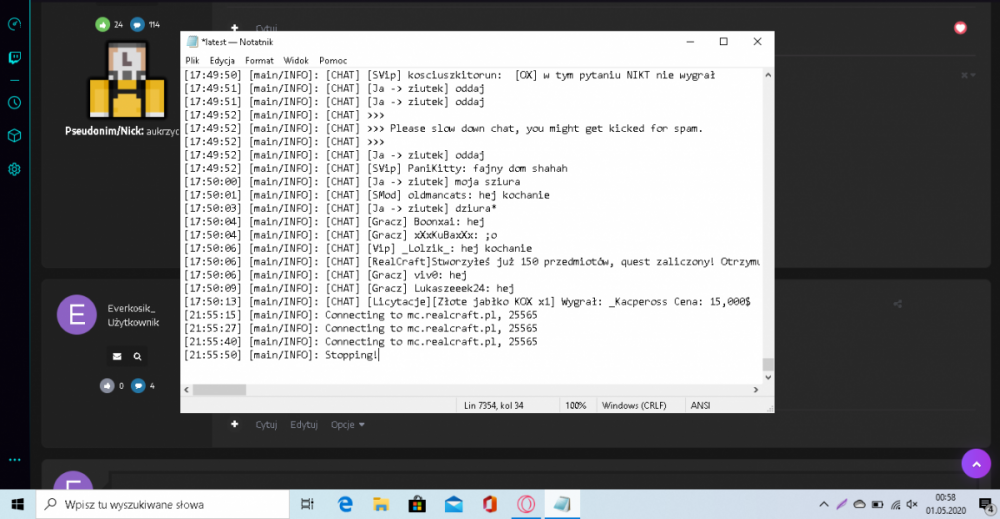Click the horizontal scrollbar right arrow in Notatnik
This screenshot has width=1000, height=519.
pyautogui.click(x=756, y=390)
